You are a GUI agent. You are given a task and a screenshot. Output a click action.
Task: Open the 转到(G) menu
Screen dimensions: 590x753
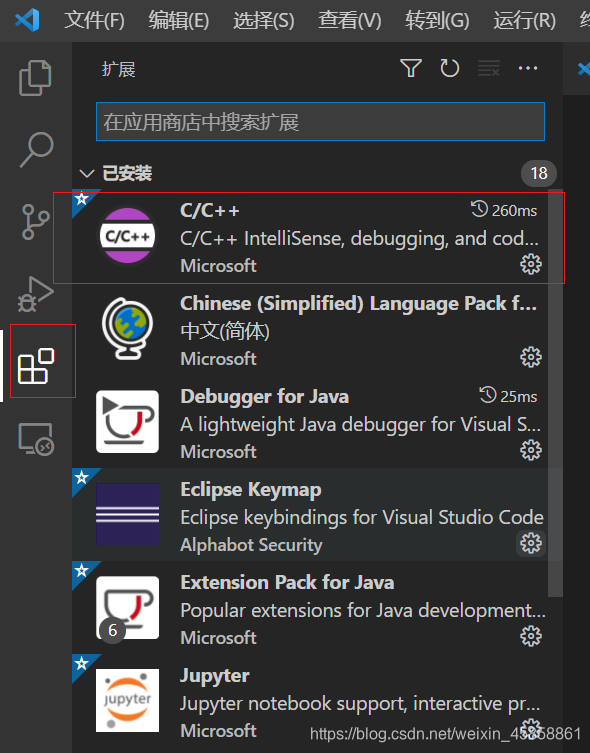coord(437,20)
